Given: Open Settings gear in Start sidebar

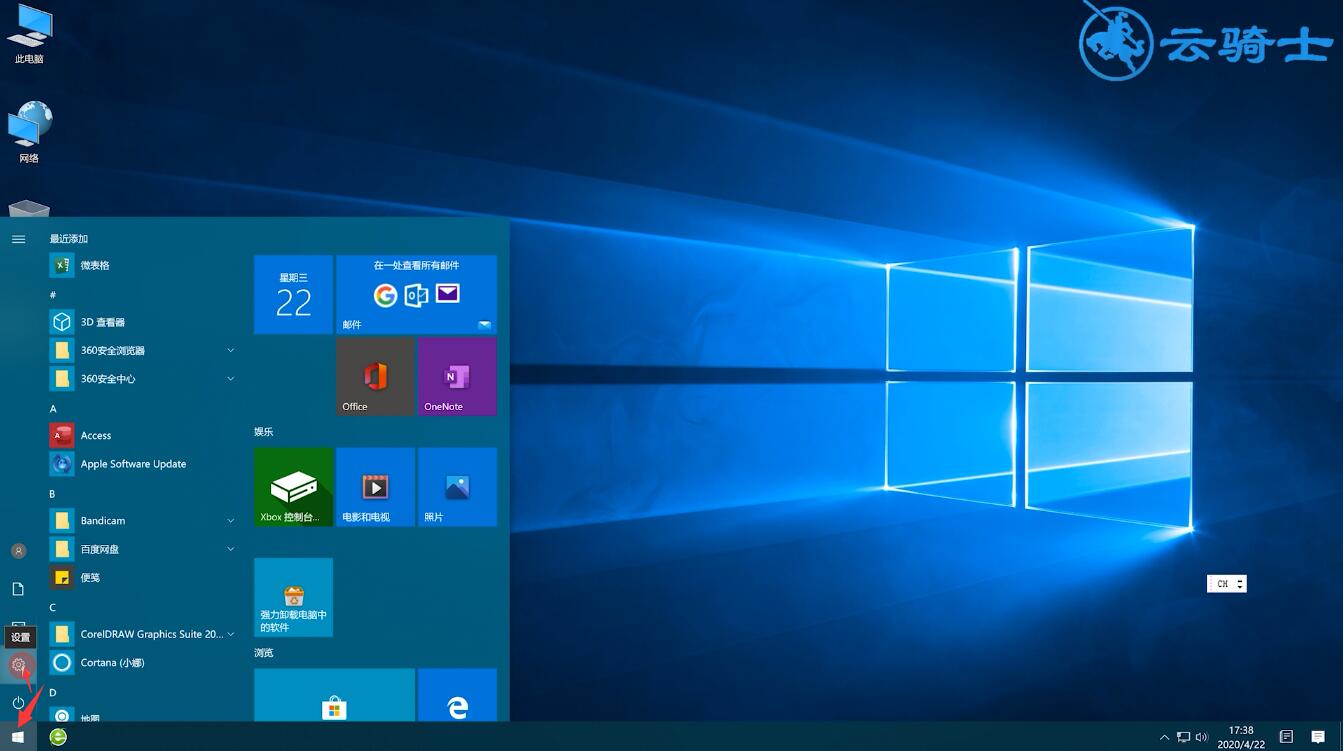Looking at the screenshot, I should [x=18, y=664].
